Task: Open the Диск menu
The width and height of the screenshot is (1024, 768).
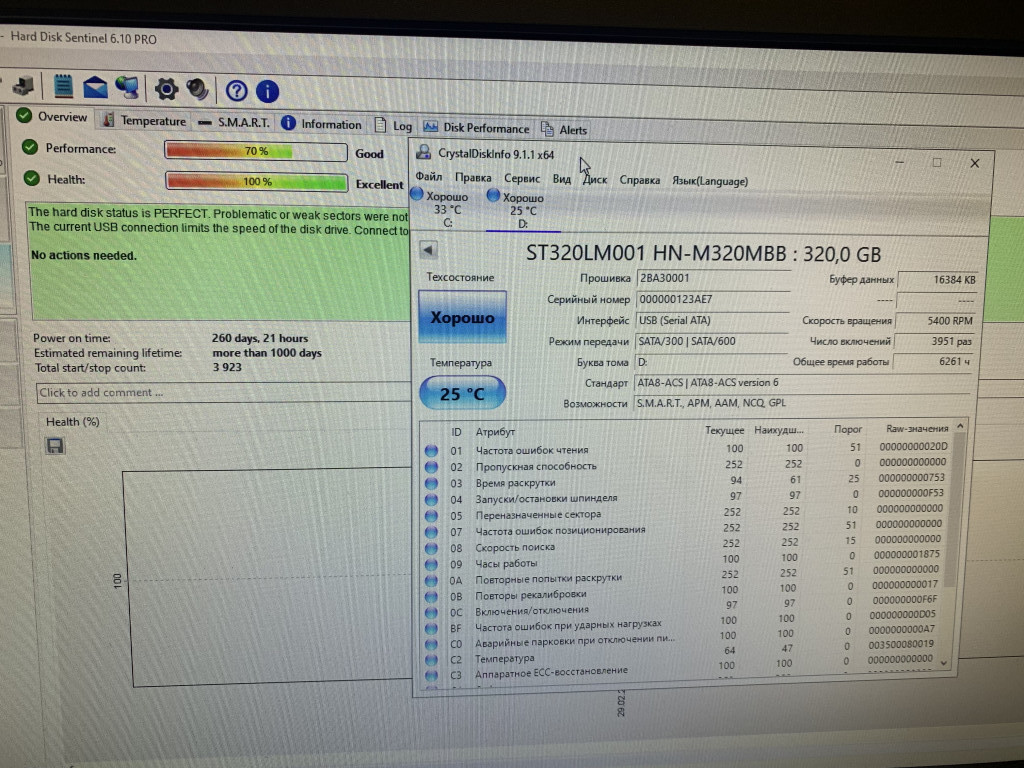Action: pyautogui.click(x=595, y=180)
